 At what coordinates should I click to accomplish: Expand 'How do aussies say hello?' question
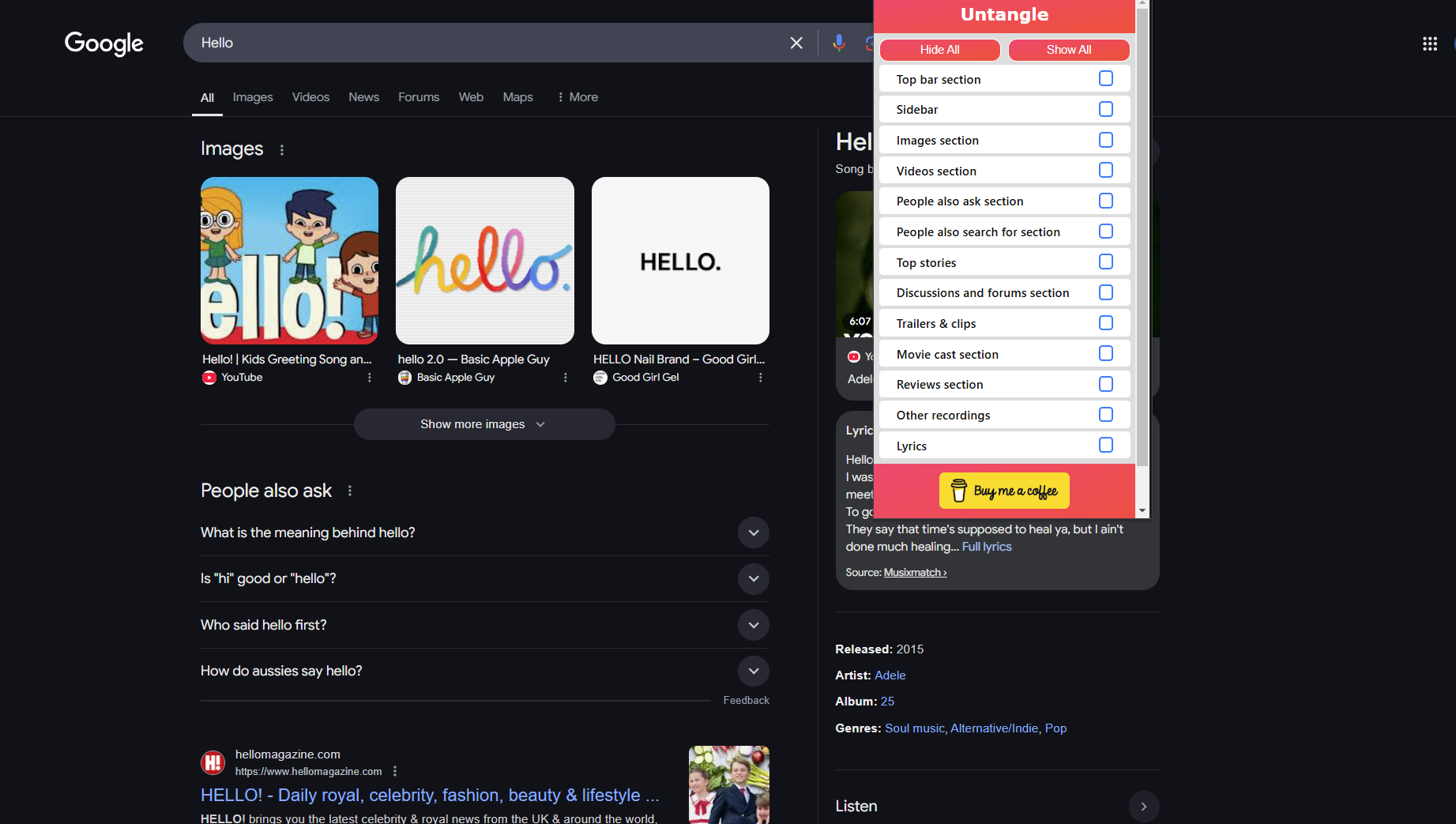(753, 671)
